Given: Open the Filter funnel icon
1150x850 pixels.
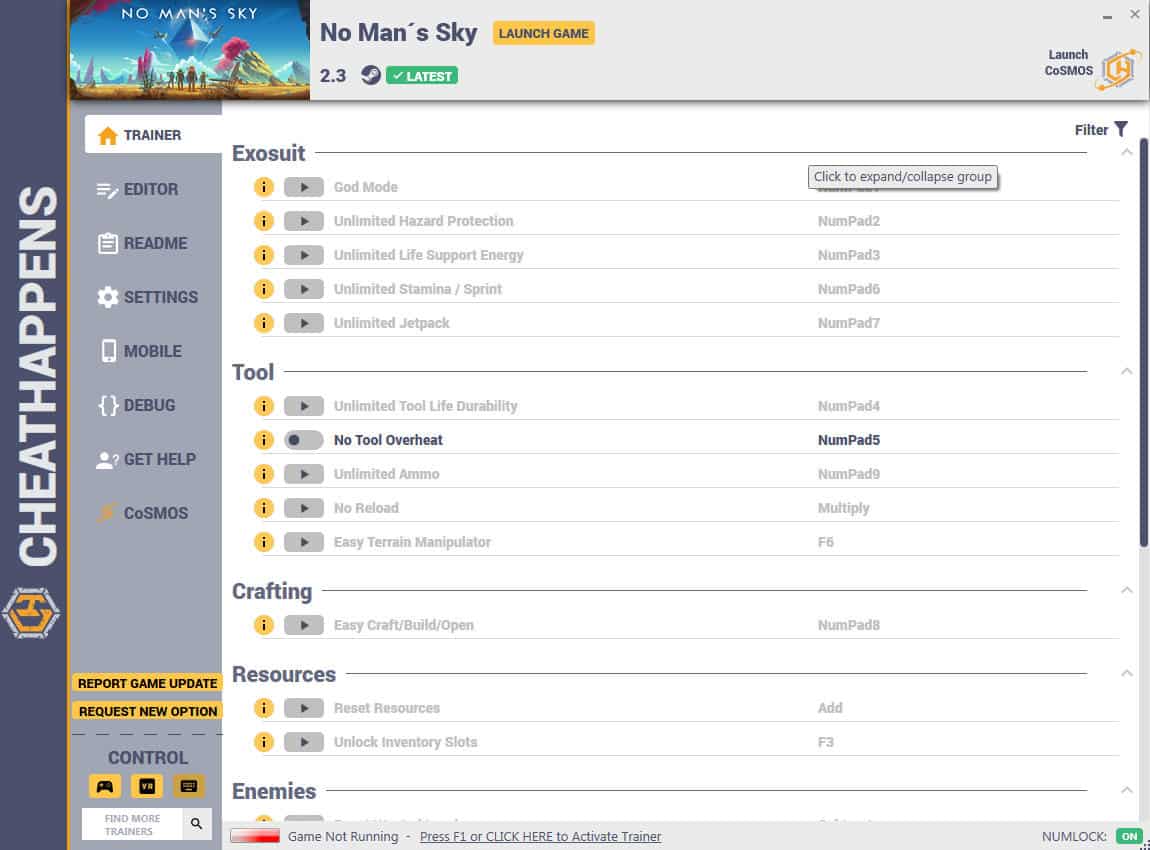Looking at the screenshot, I should coord(1121,129).
